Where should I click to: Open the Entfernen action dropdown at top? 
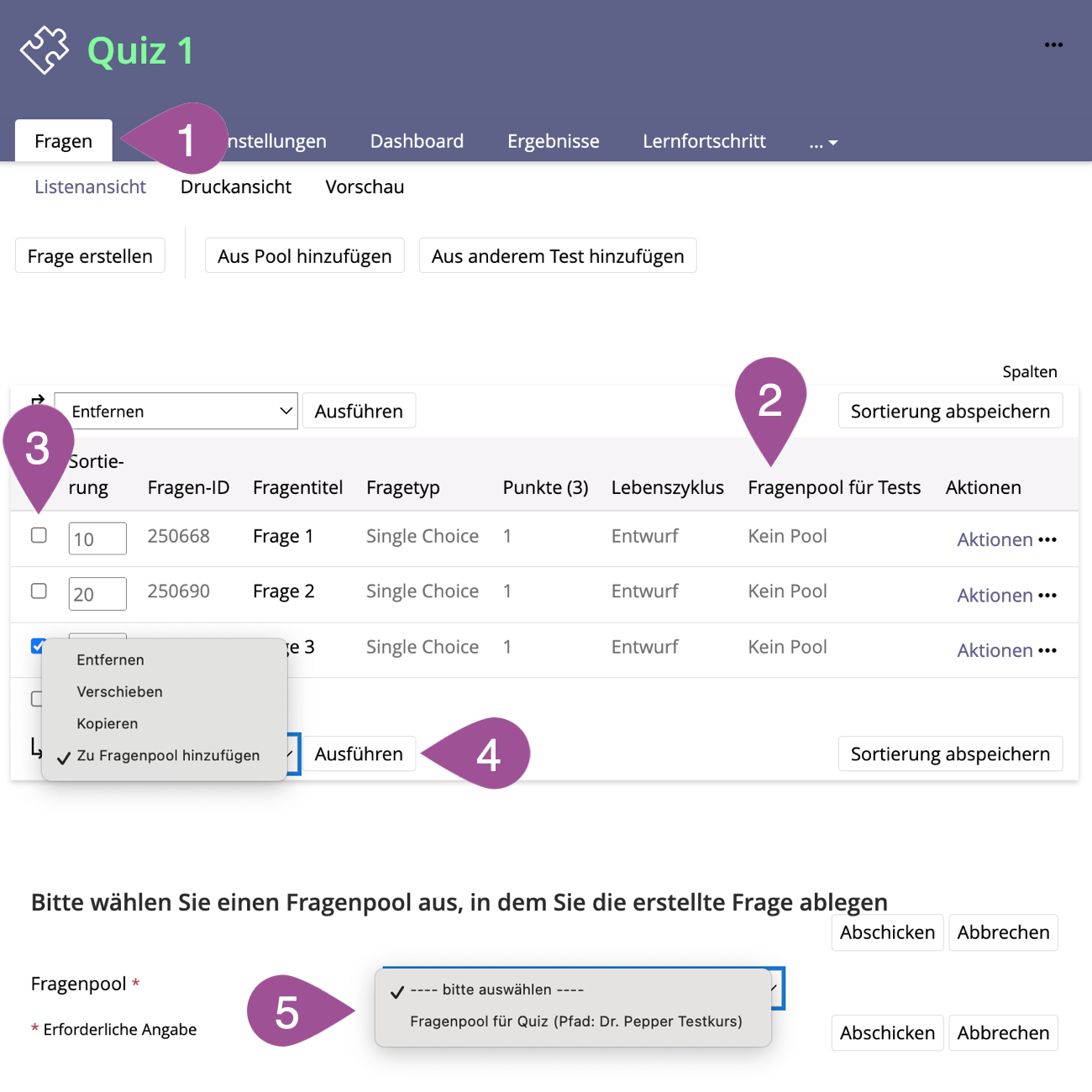click(176, 412)
